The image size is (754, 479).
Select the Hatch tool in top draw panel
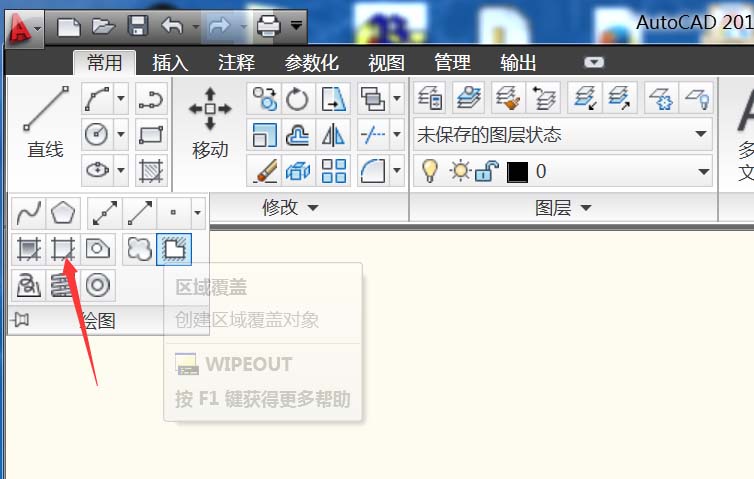[151, 170]
